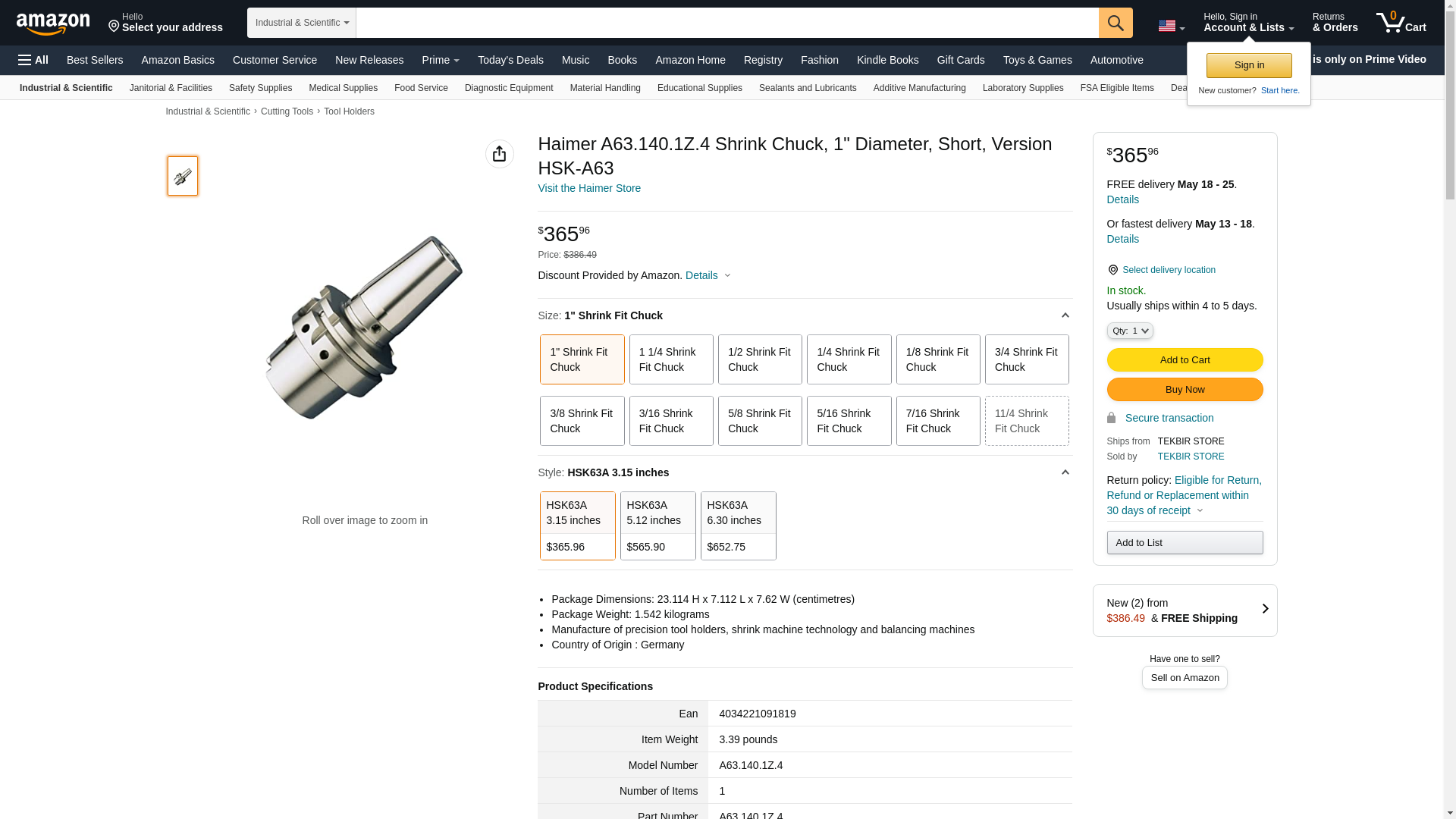The height and width of the screenshot is (819, 1456).
Task: Go to Safety Supplies subcategory
Action: (x=260, y=88)
